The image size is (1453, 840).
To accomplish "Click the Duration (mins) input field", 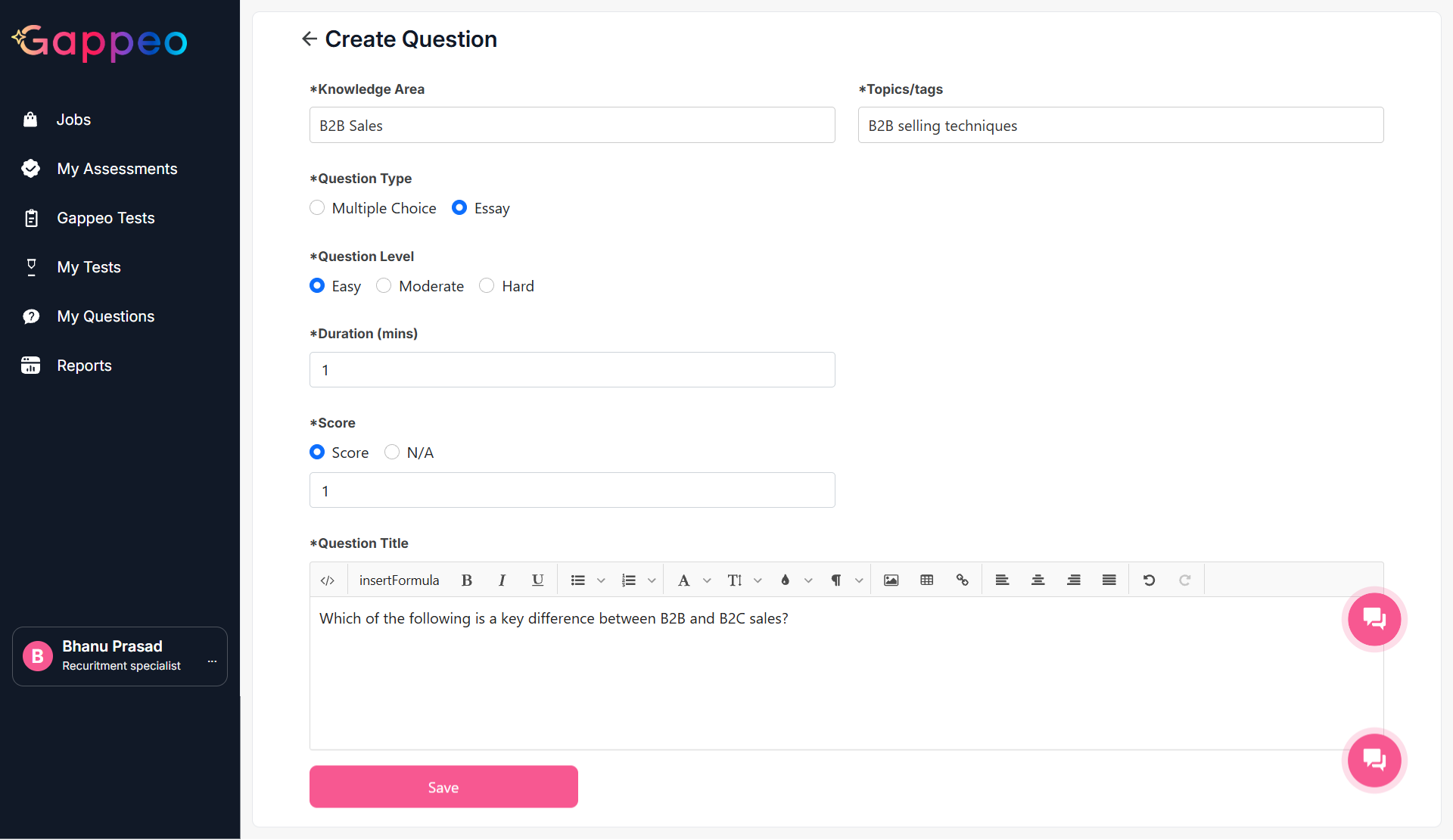I will pos(572,370).
